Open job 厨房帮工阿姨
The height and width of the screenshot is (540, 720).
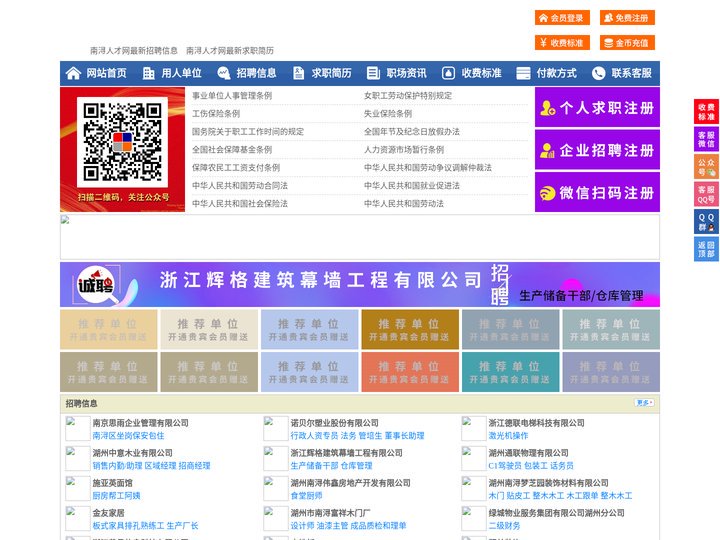pos(116,495)
